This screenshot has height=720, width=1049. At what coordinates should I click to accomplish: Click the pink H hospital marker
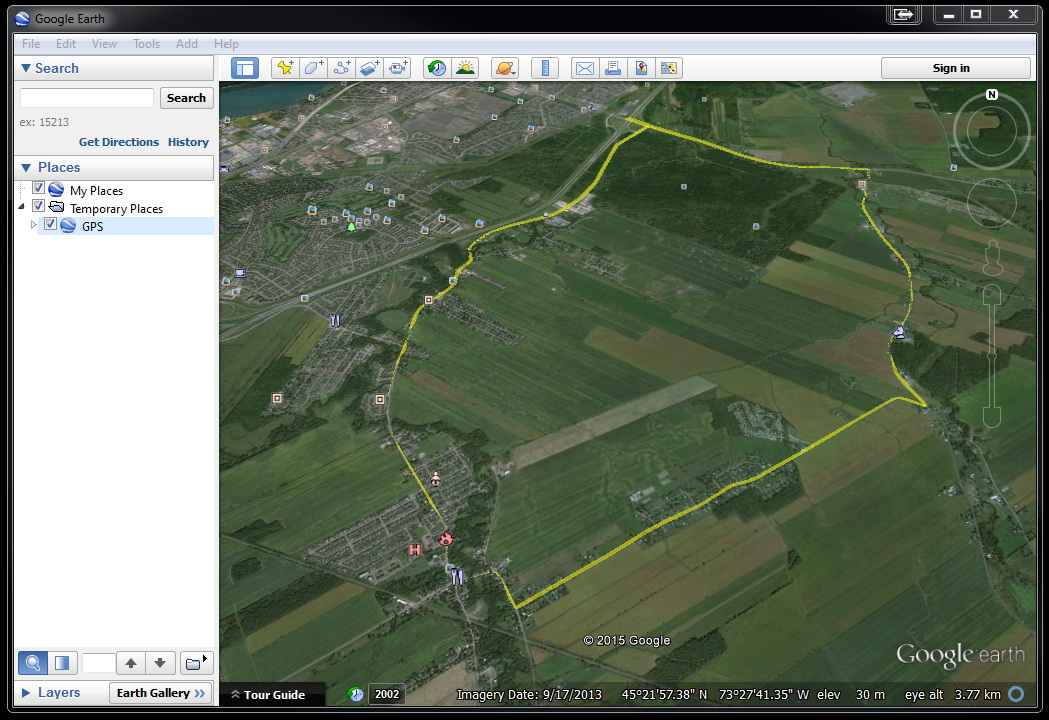(x=415, y=550)
